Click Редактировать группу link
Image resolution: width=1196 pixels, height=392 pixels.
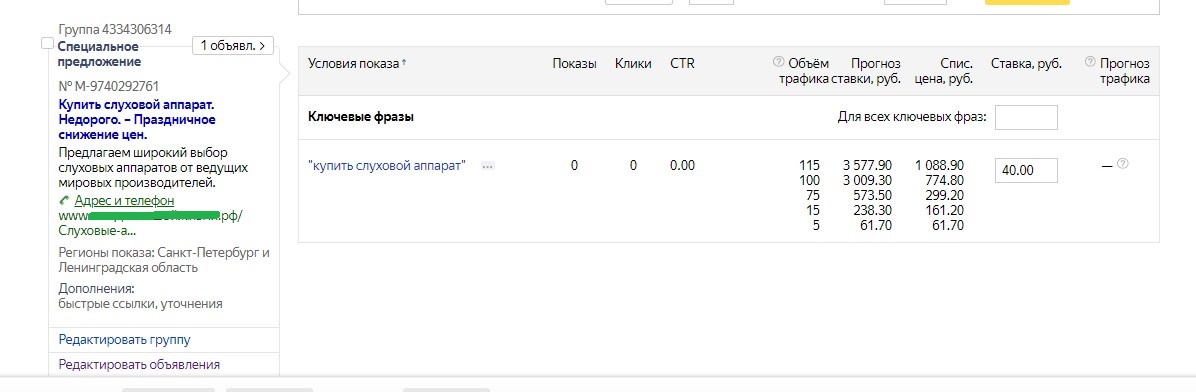point(124,339)
